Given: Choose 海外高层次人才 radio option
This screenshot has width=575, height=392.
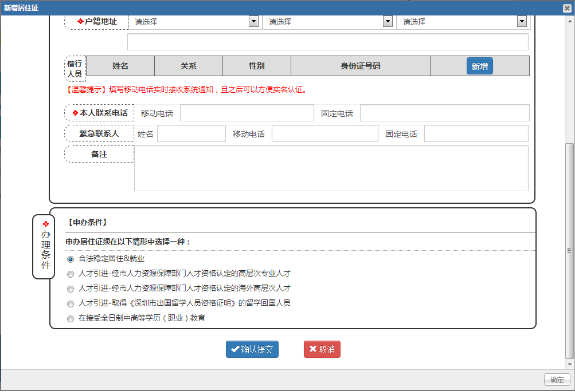Looking at the screenshot, I should [70, 289].
